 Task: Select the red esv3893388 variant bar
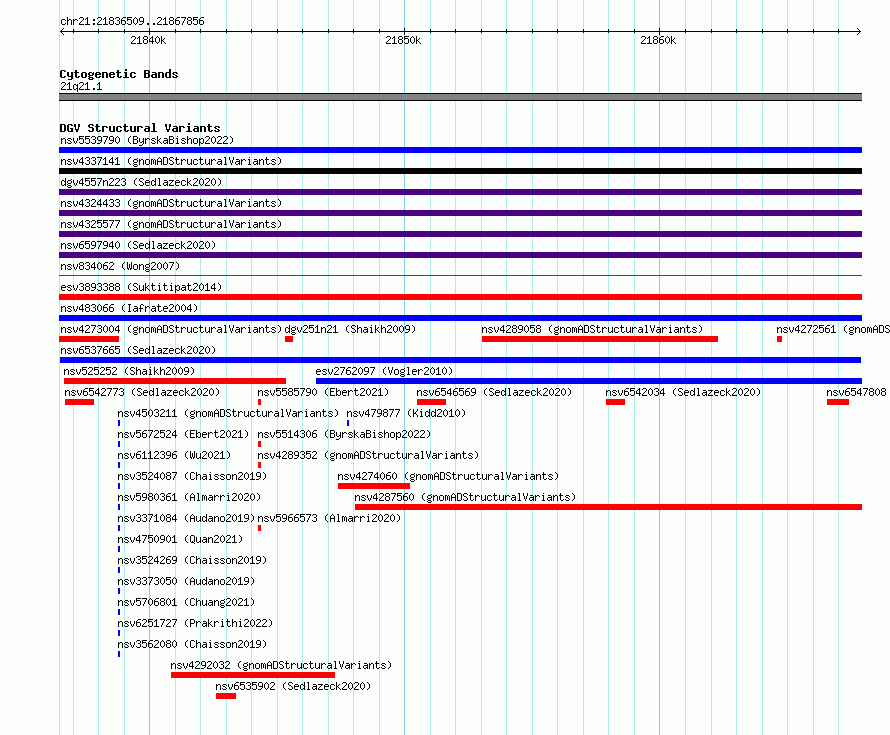coord(460,297)
